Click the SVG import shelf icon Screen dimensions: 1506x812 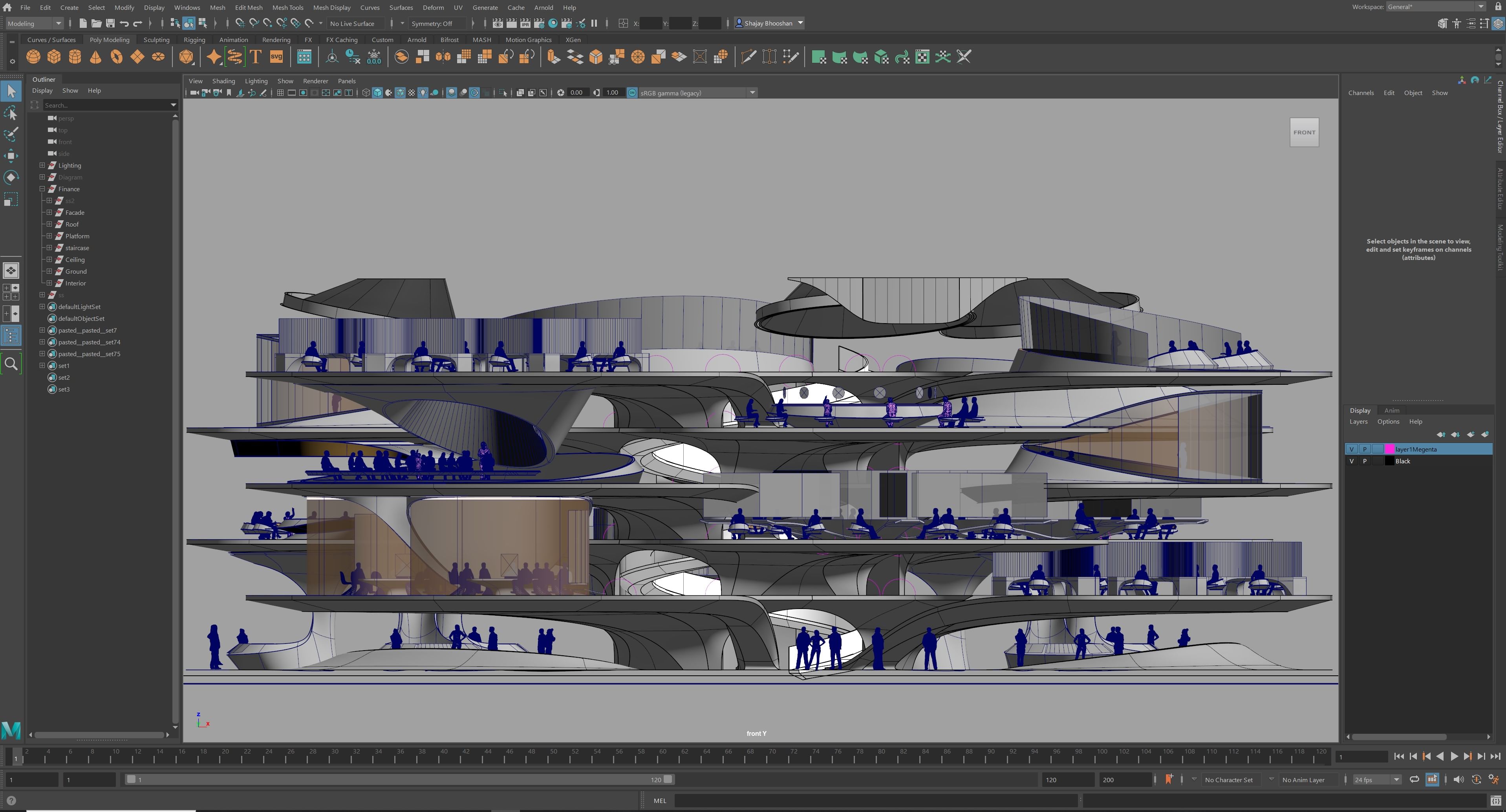tap(276, 57)
